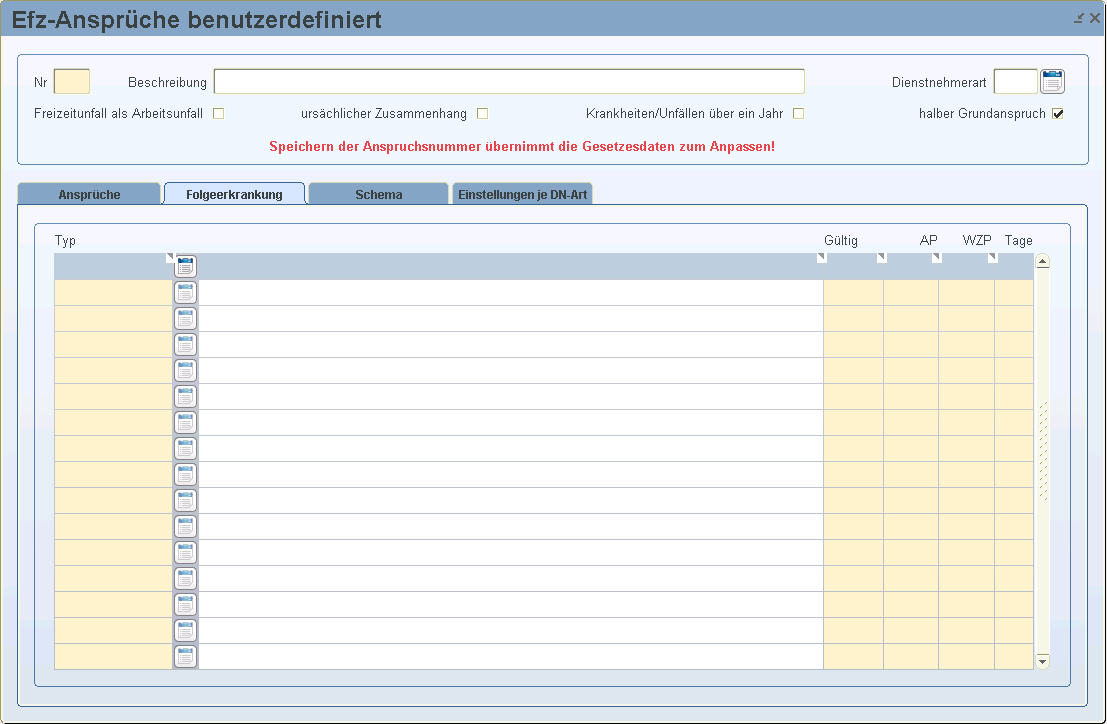
Task: Click the lookup icon in the header filter row
Action: point(185,266)
